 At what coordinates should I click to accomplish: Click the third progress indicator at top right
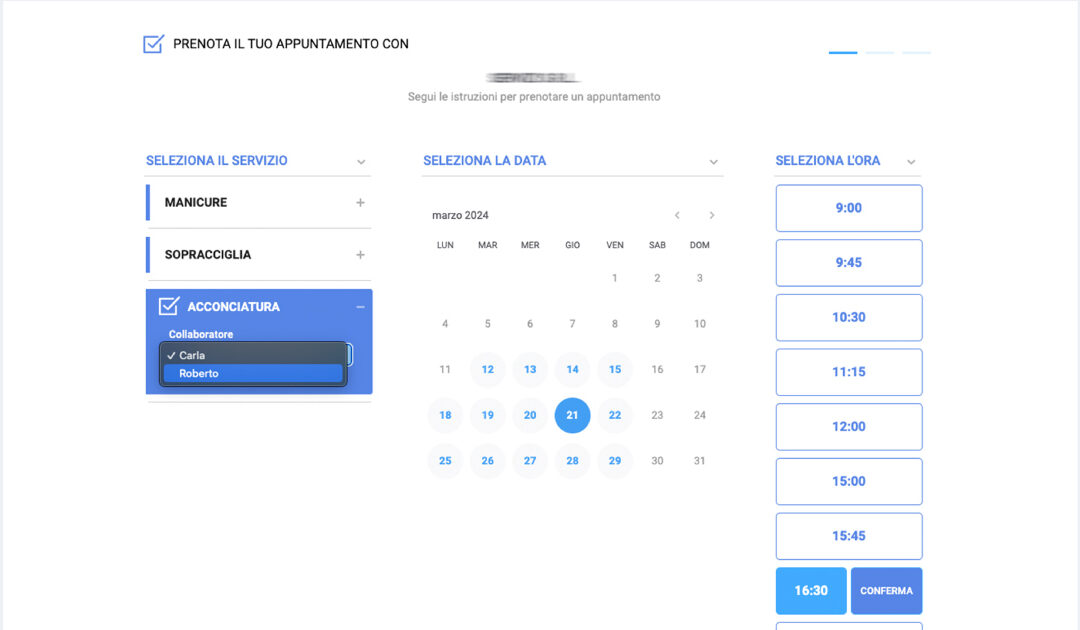point(916,51)
